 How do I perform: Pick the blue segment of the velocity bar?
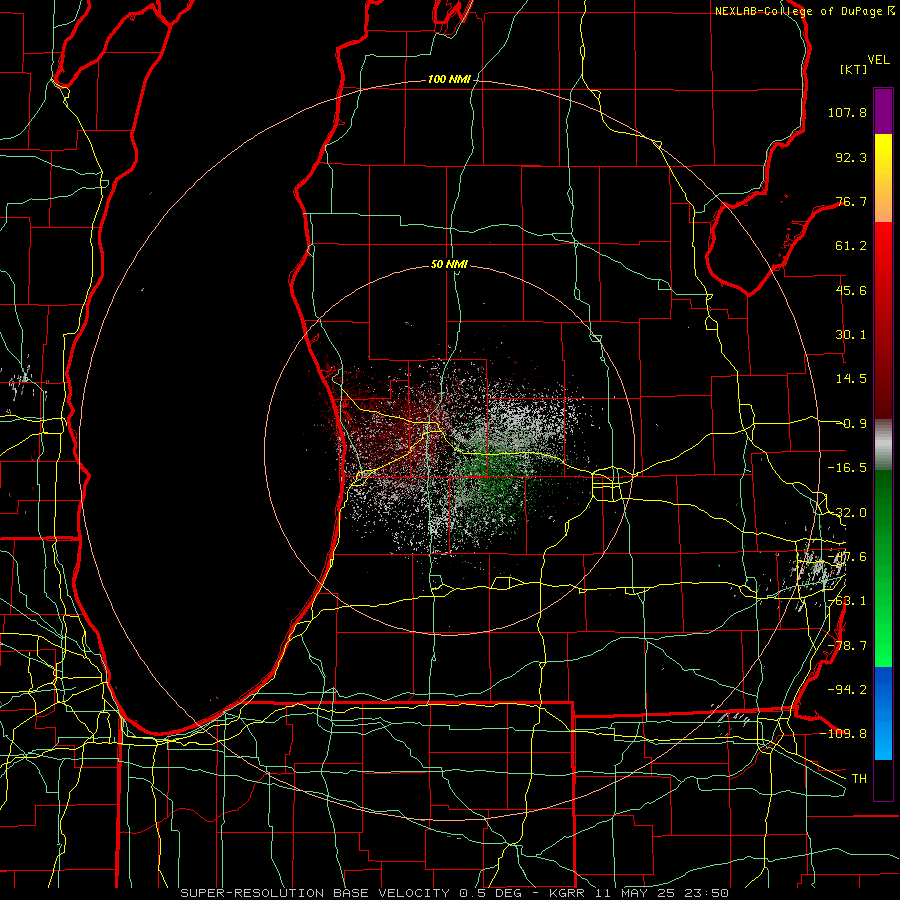pos(883,713)
